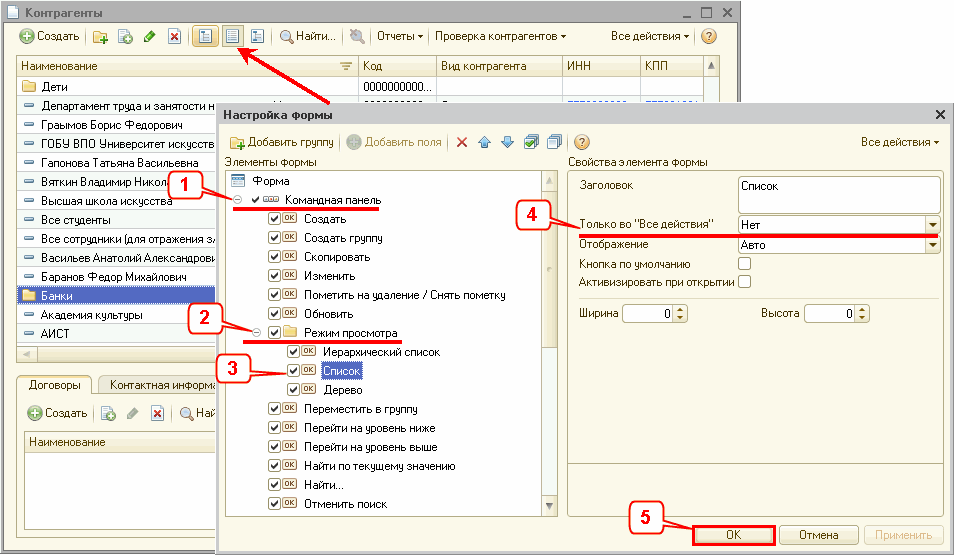Click copy item icon in Контрагенты toolbar
954x555 pixels.
(125, 37)
